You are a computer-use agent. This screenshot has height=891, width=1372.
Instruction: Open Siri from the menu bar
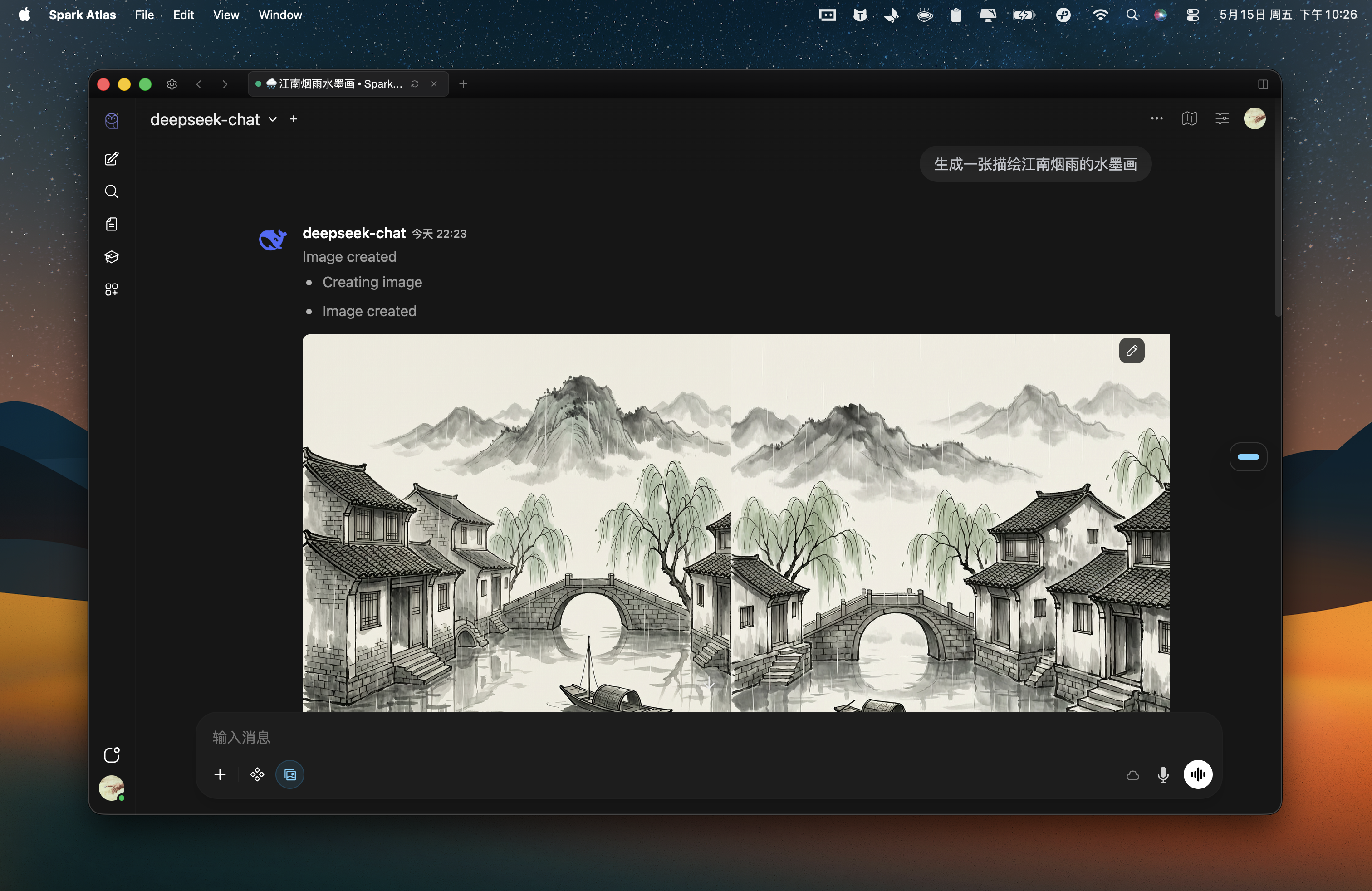pyautogui.click(x=1161, y=15)
